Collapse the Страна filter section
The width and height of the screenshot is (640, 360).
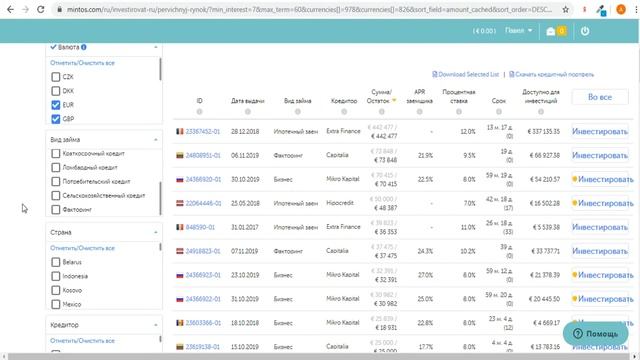click(156, 232)
